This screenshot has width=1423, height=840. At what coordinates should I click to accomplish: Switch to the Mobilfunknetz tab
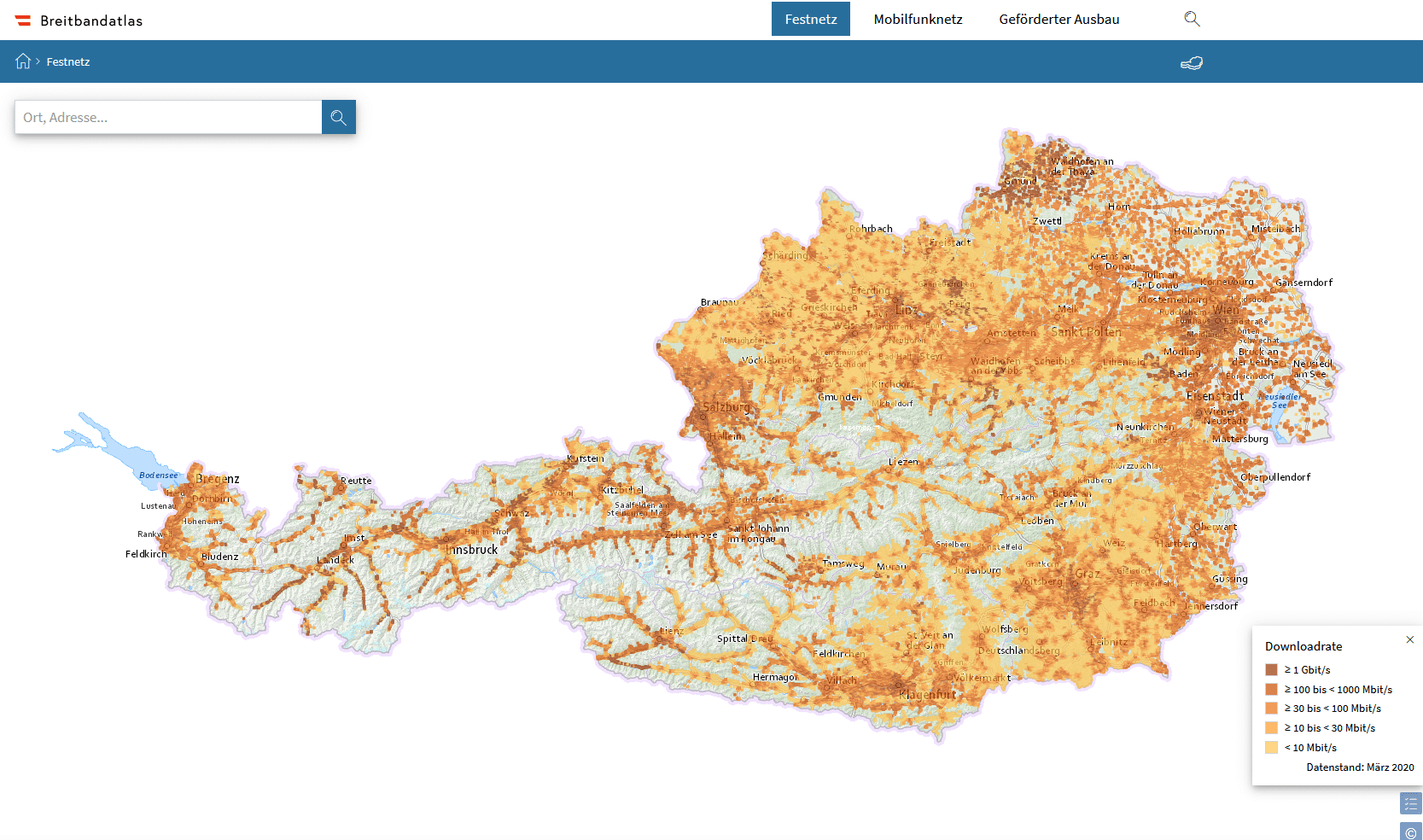[x=918, y=19]
